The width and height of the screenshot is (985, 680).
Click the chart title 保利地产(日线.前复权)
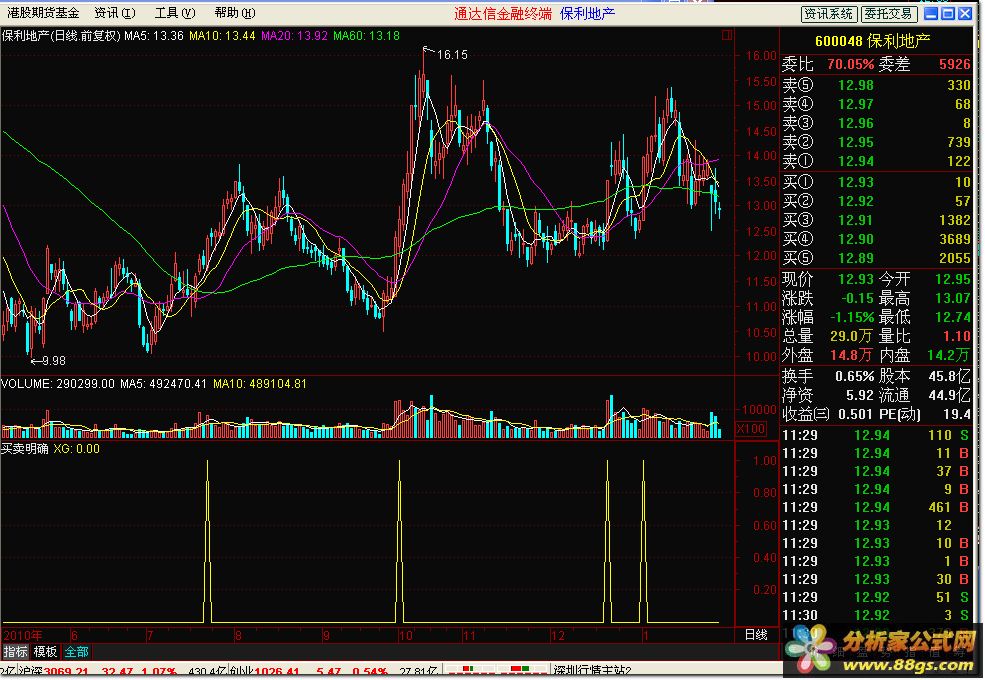pos(61,36)
